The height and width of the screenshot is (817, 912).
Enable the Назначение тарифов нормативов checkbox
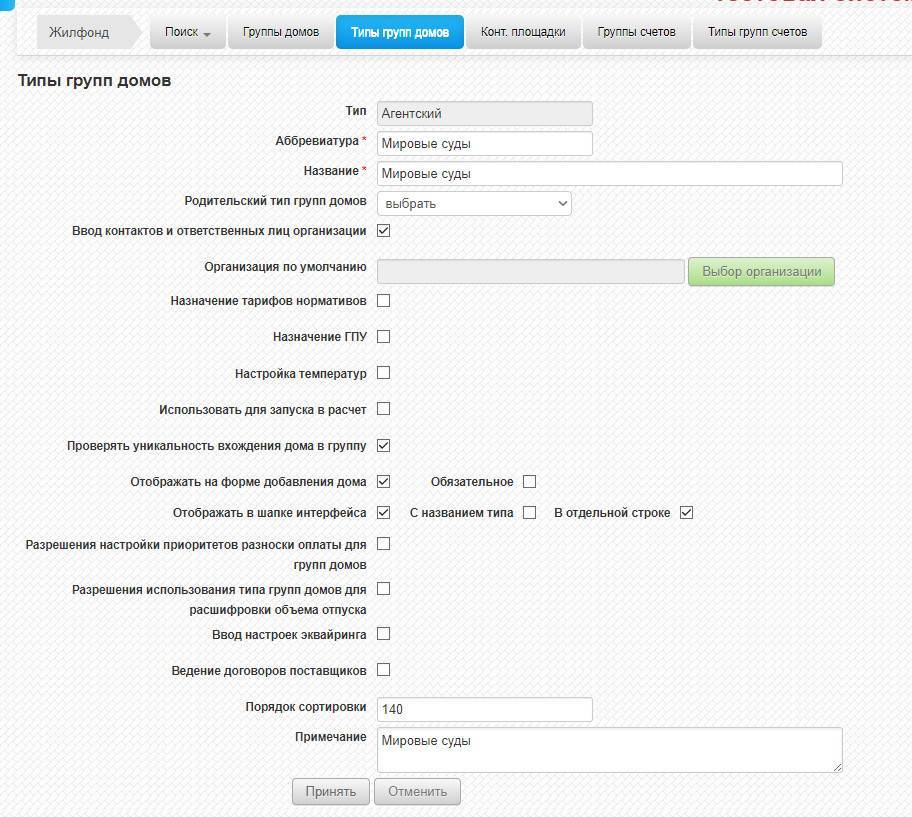[x=383, y=301]
